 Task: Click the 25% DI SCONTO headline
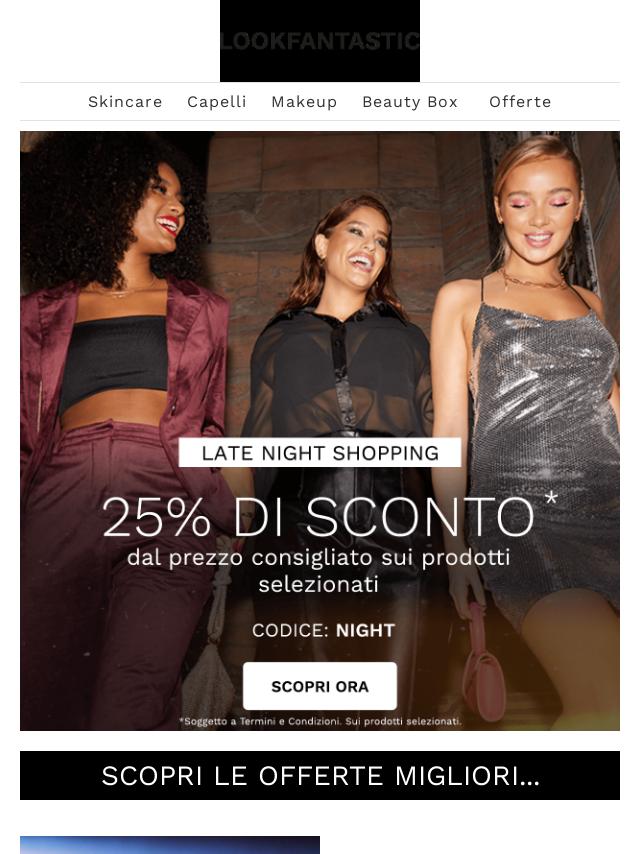318,517
